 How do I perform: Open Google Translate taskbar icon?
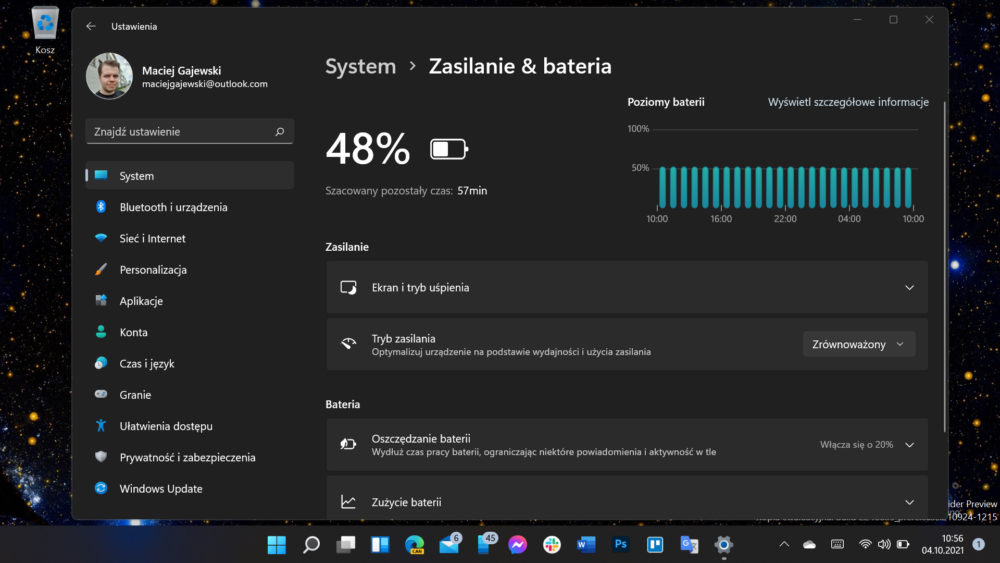[x=689, y=545]
